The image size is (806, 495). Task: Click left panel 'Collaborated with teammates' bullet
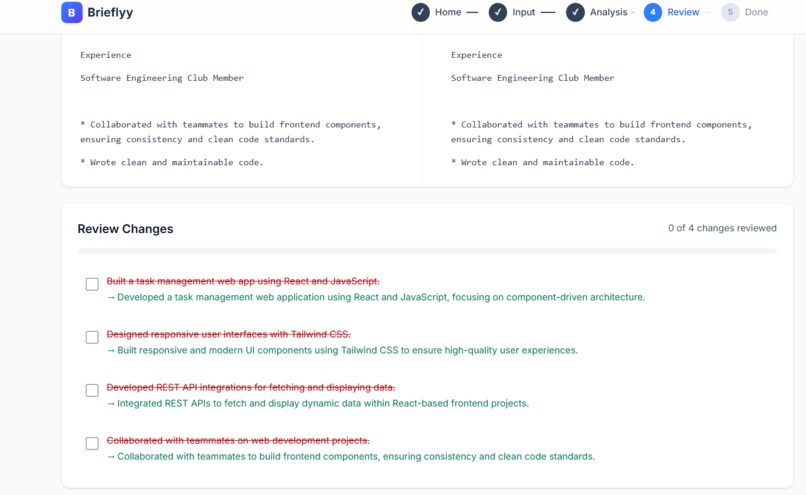(x=230, y=132)
